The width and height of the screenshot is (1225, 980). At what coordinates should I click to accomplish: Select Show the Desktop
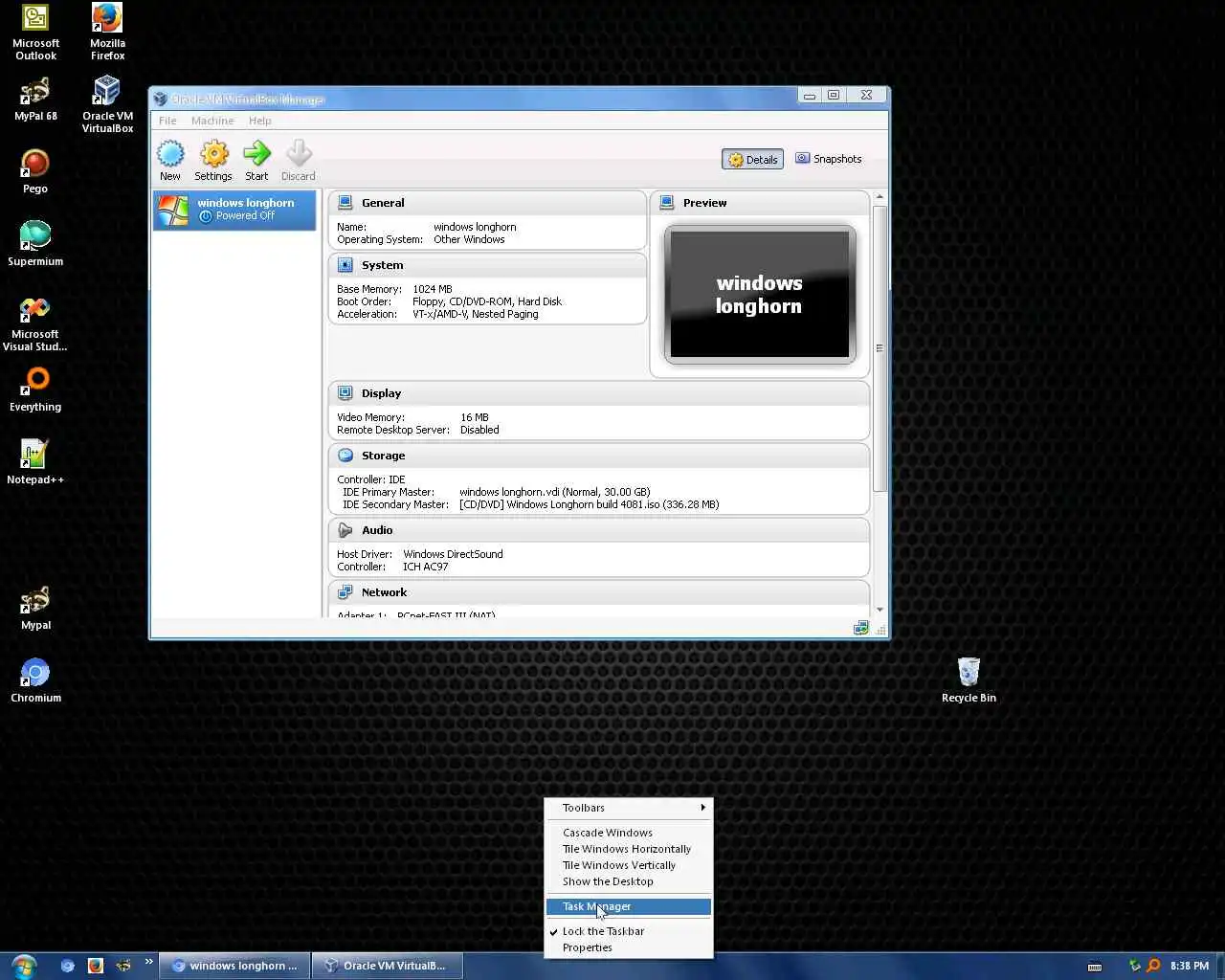629,881
